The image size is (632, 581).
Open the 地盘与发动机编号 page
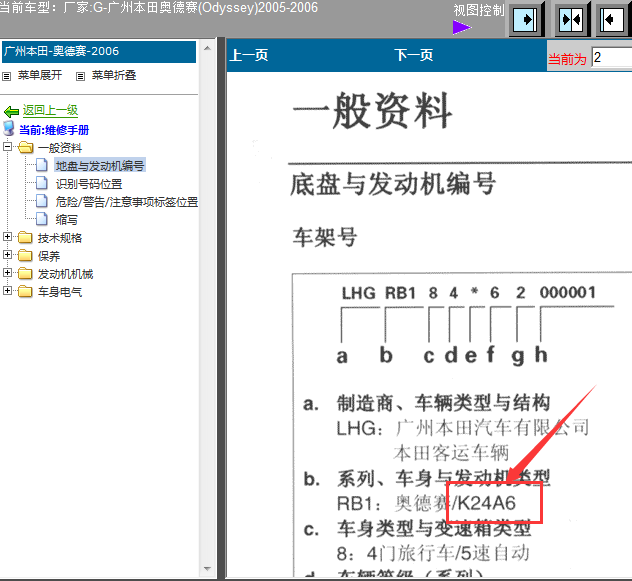click(x=100, y=166)
